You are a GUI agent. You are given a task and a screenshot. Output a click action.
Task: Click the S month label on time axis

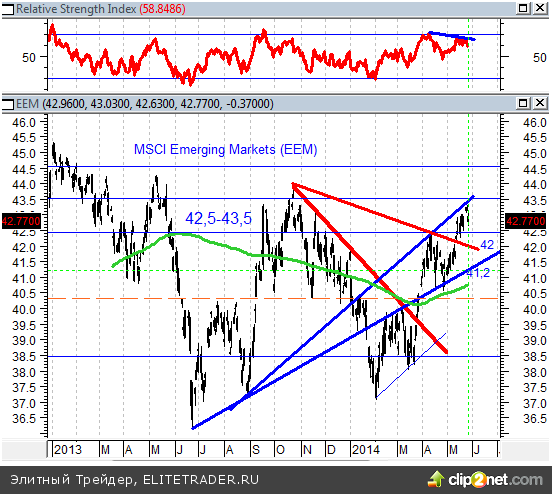coord(256,450)
